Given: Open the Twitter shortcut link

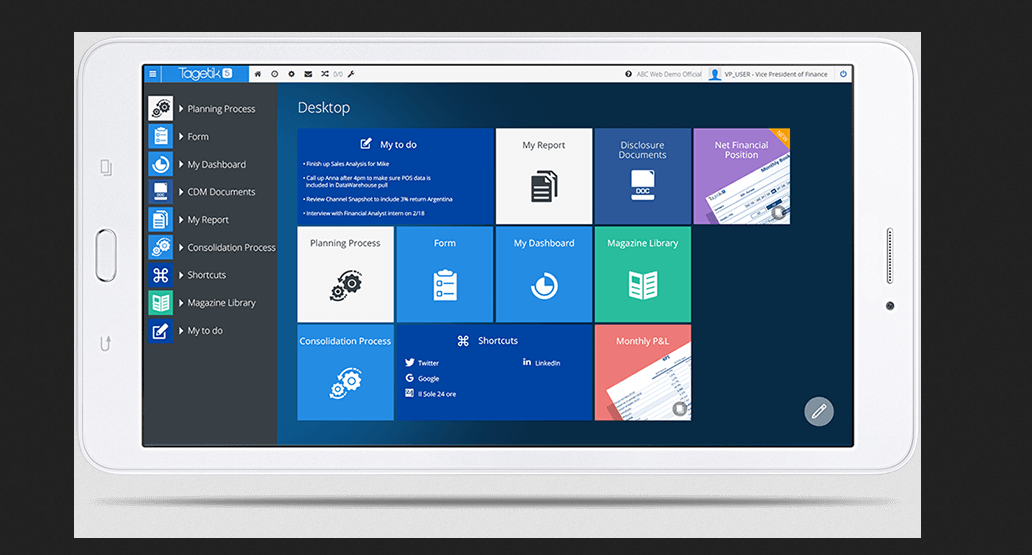Looking at the screenshot, I should pos(428,363).
